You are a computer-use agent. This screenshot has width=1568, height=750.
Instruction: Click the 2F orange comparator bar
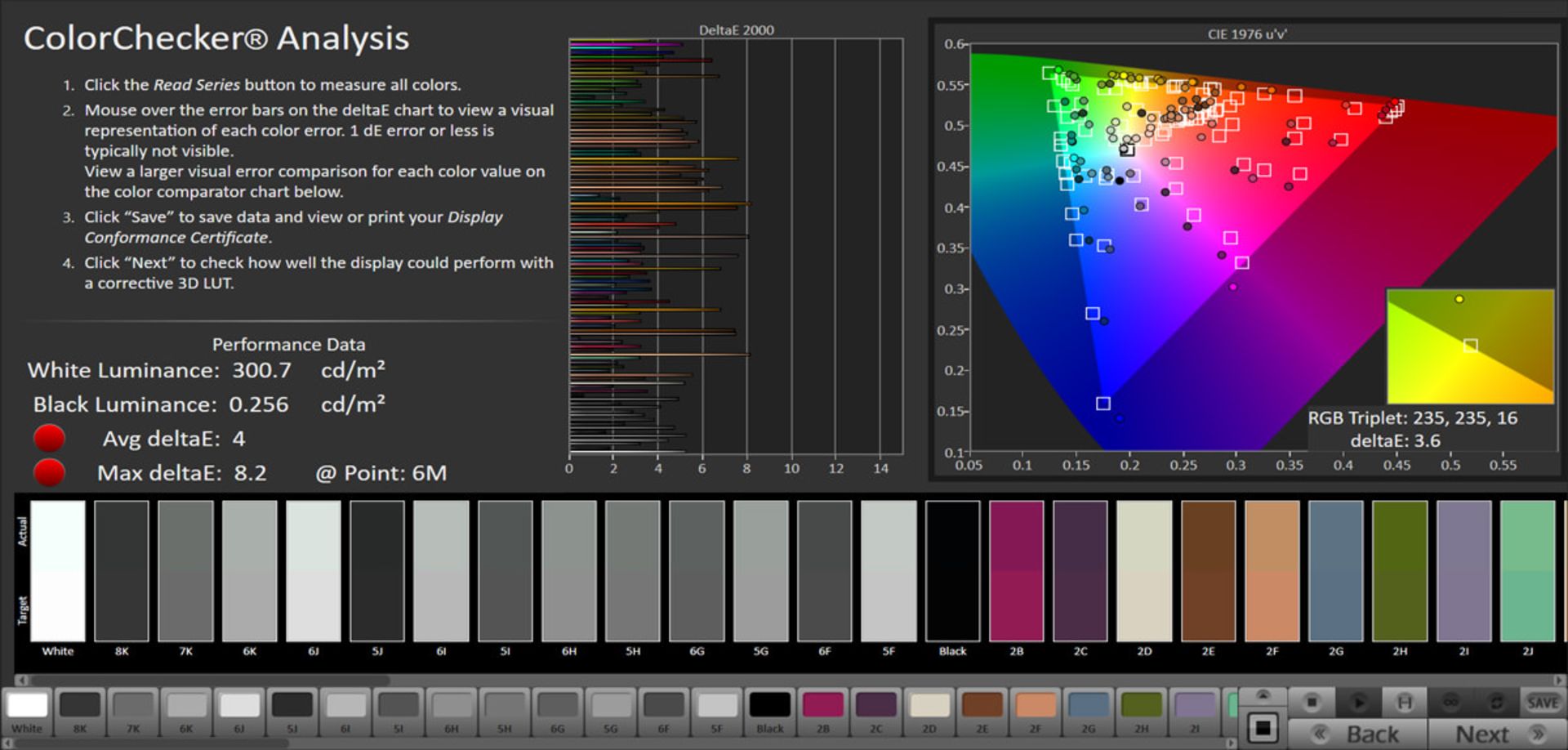tap(1272, 571)
